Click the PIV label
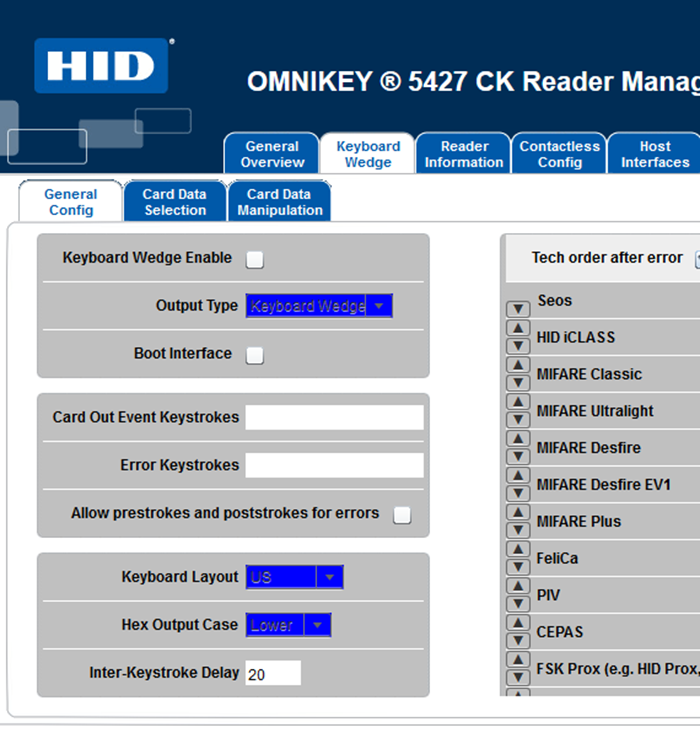The image size is (700, 733). point(548,595)
